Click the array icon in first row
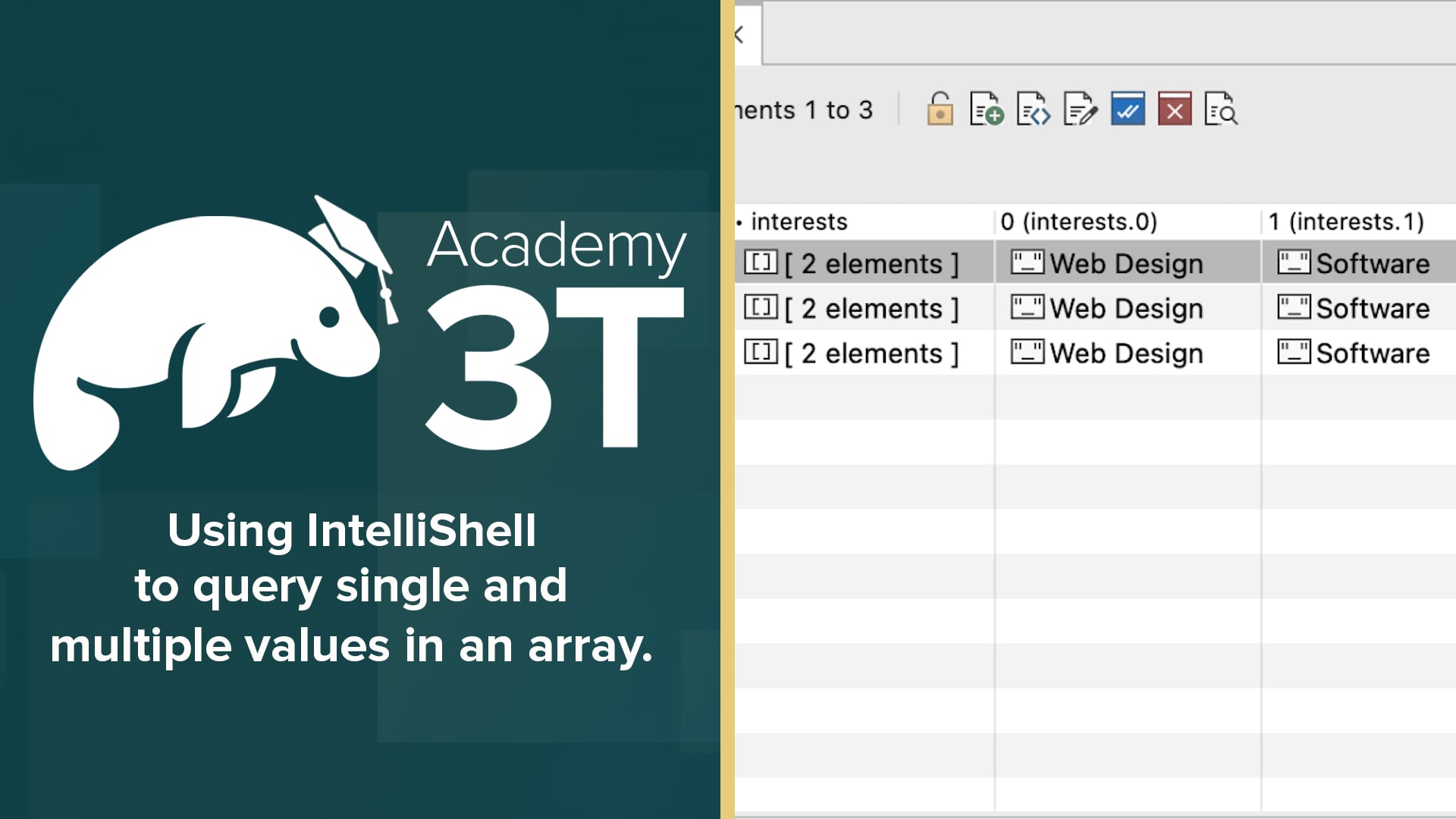 (x=761, y=262)
